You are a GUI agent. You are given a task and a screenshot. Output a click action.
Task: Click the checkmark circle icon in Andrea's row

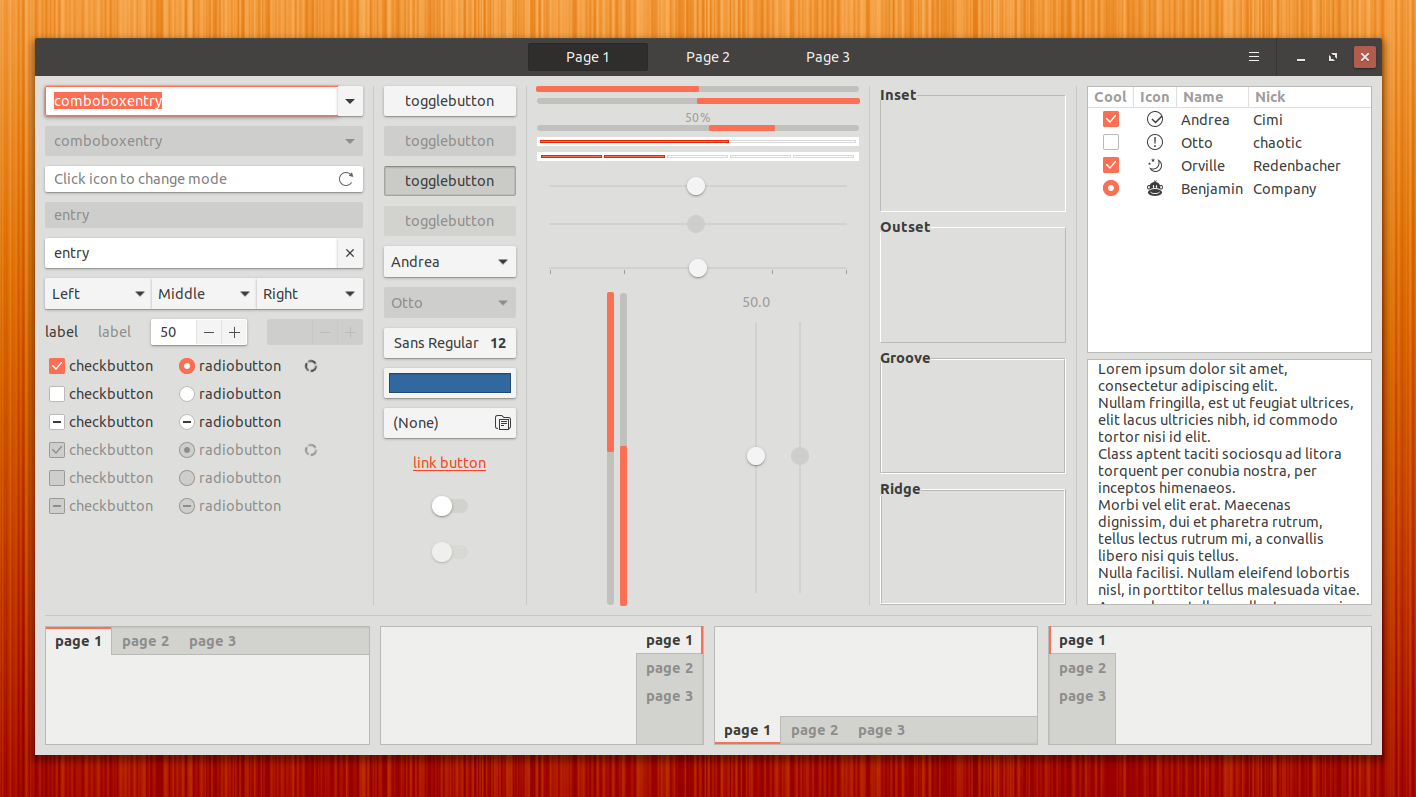pos(1155,120)
